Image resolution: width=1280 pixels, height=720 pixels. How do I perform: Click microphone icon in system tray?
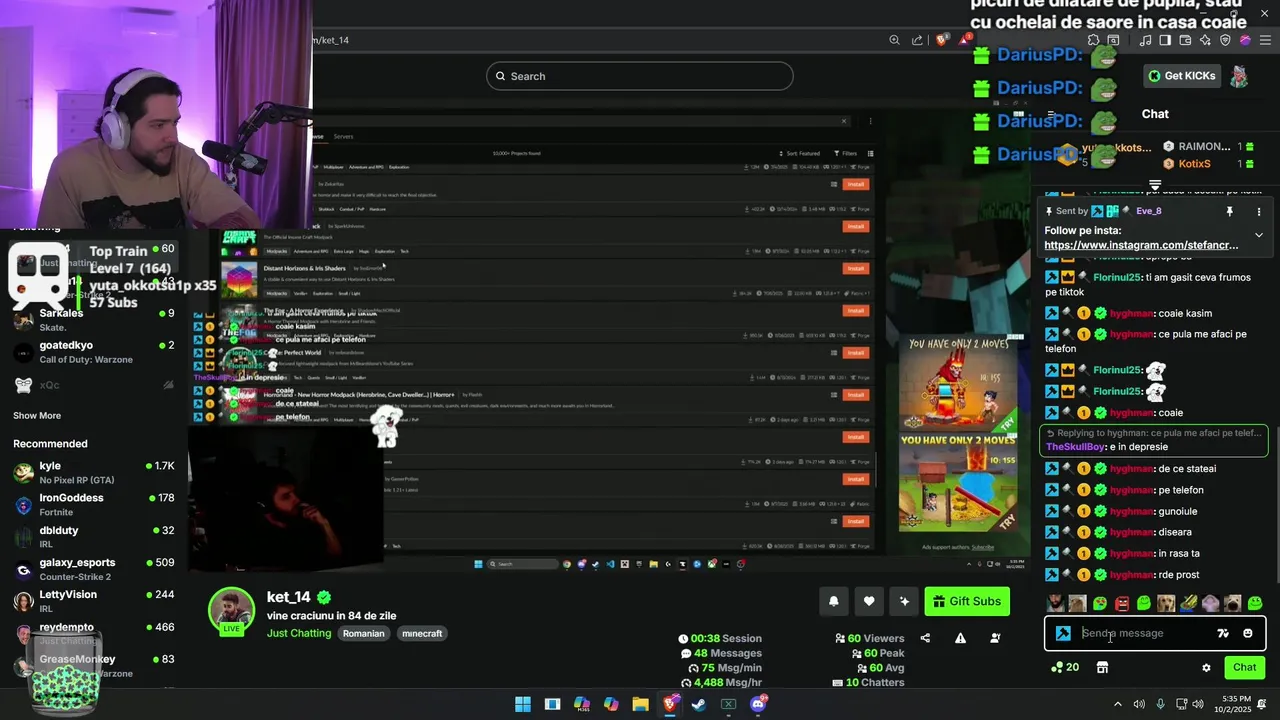point(1160,704)
